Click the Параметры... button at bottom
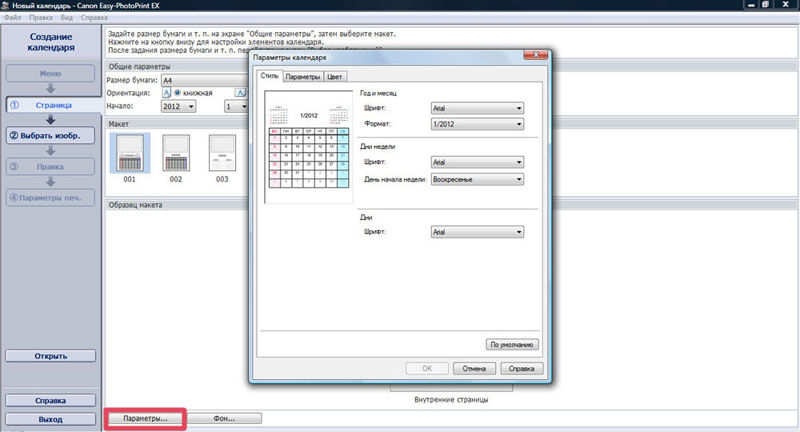800x432 pixels. pos(145,418)
